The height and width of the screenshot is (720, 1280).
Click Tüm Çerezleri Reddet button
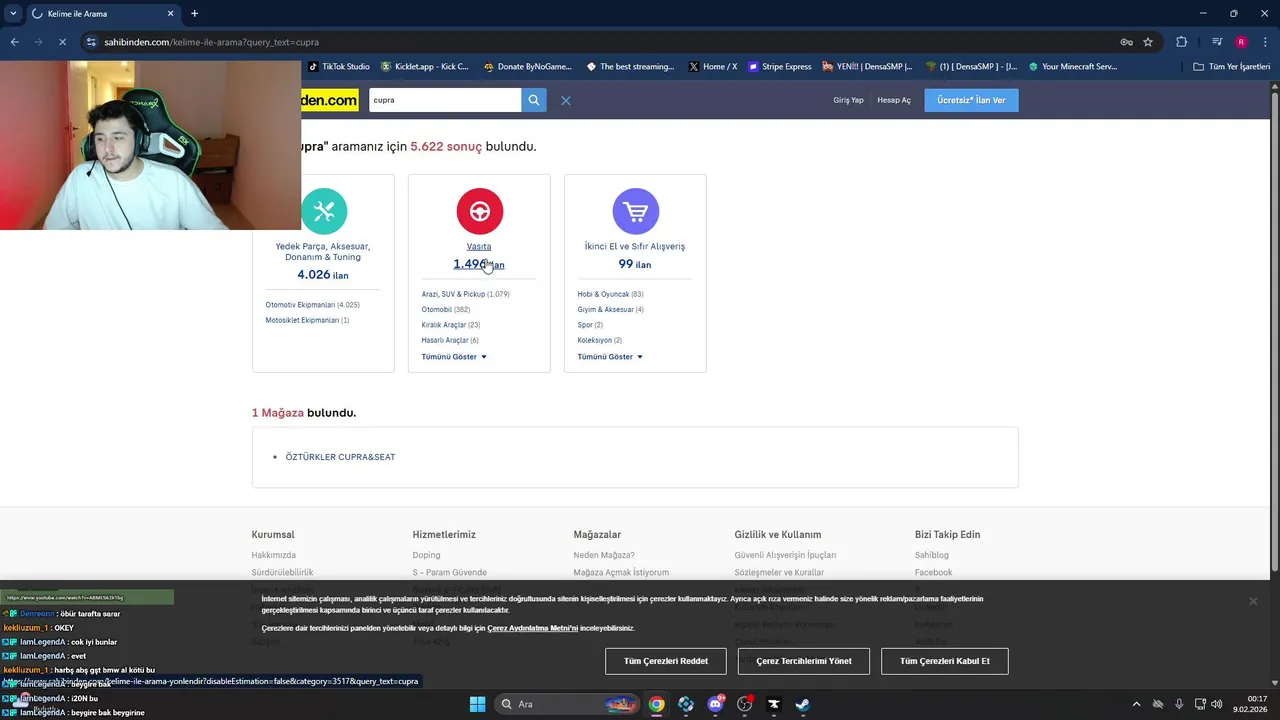(666, 661)
